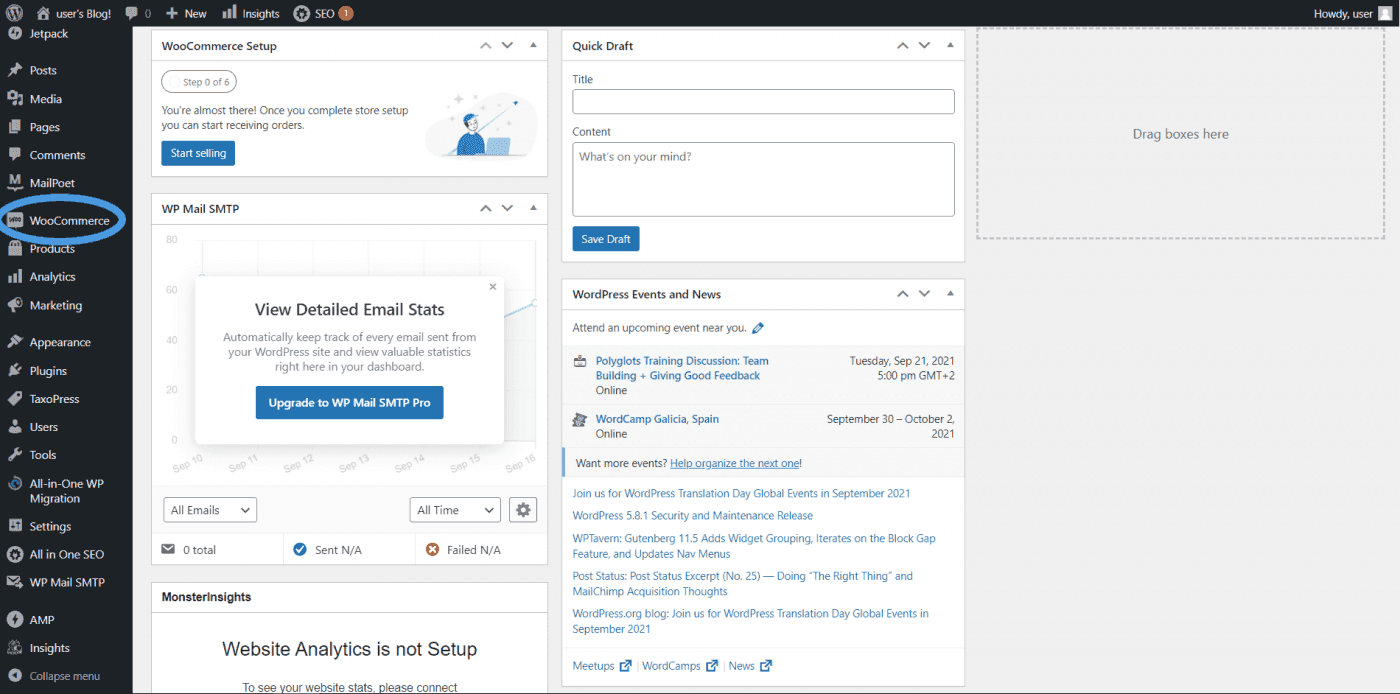Screen dimensions: 1400x694
Task: Move WooCommerce Setup panel down
Action: [507, 45]
